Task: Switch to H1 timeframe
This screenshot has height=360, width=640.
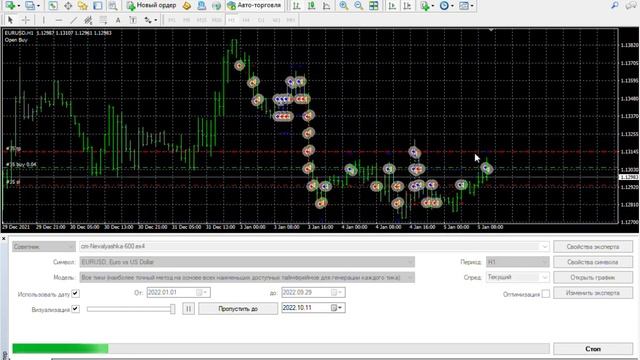Action: [231, 20]
